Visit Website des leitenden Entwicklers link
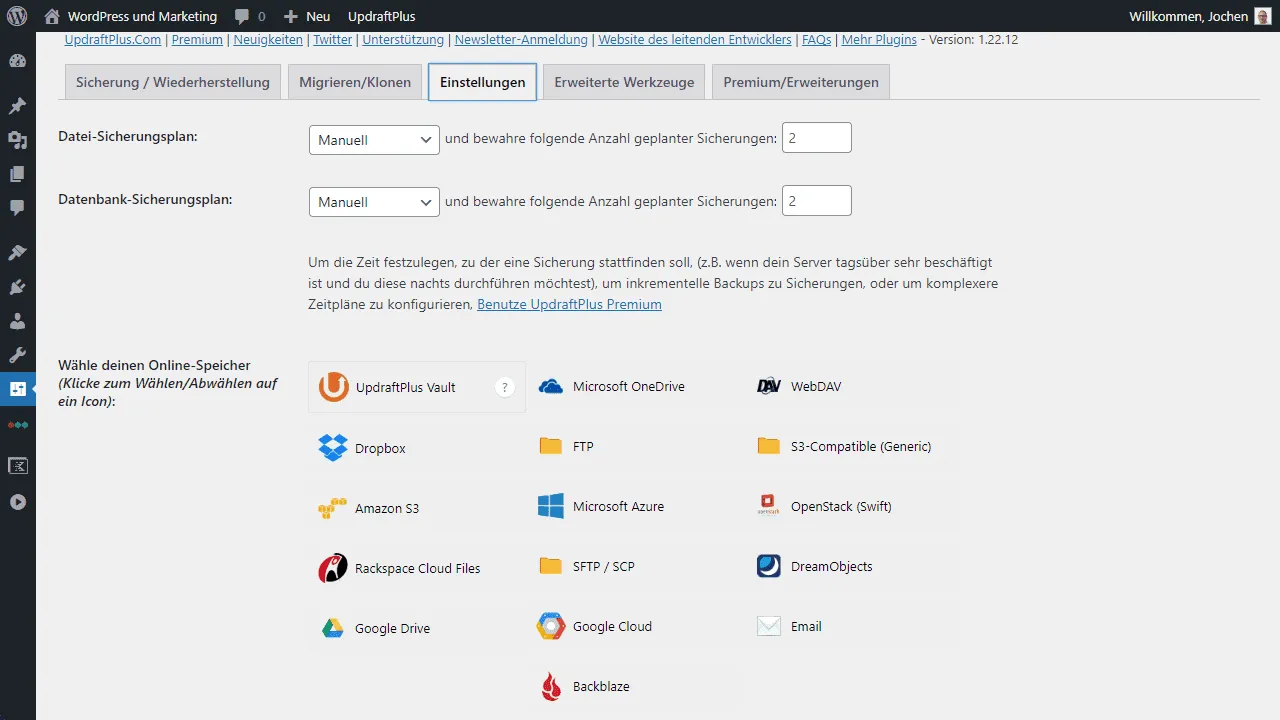Image resolution: width=1280 pixels, height=720 pixels. (x=694, y=40)
